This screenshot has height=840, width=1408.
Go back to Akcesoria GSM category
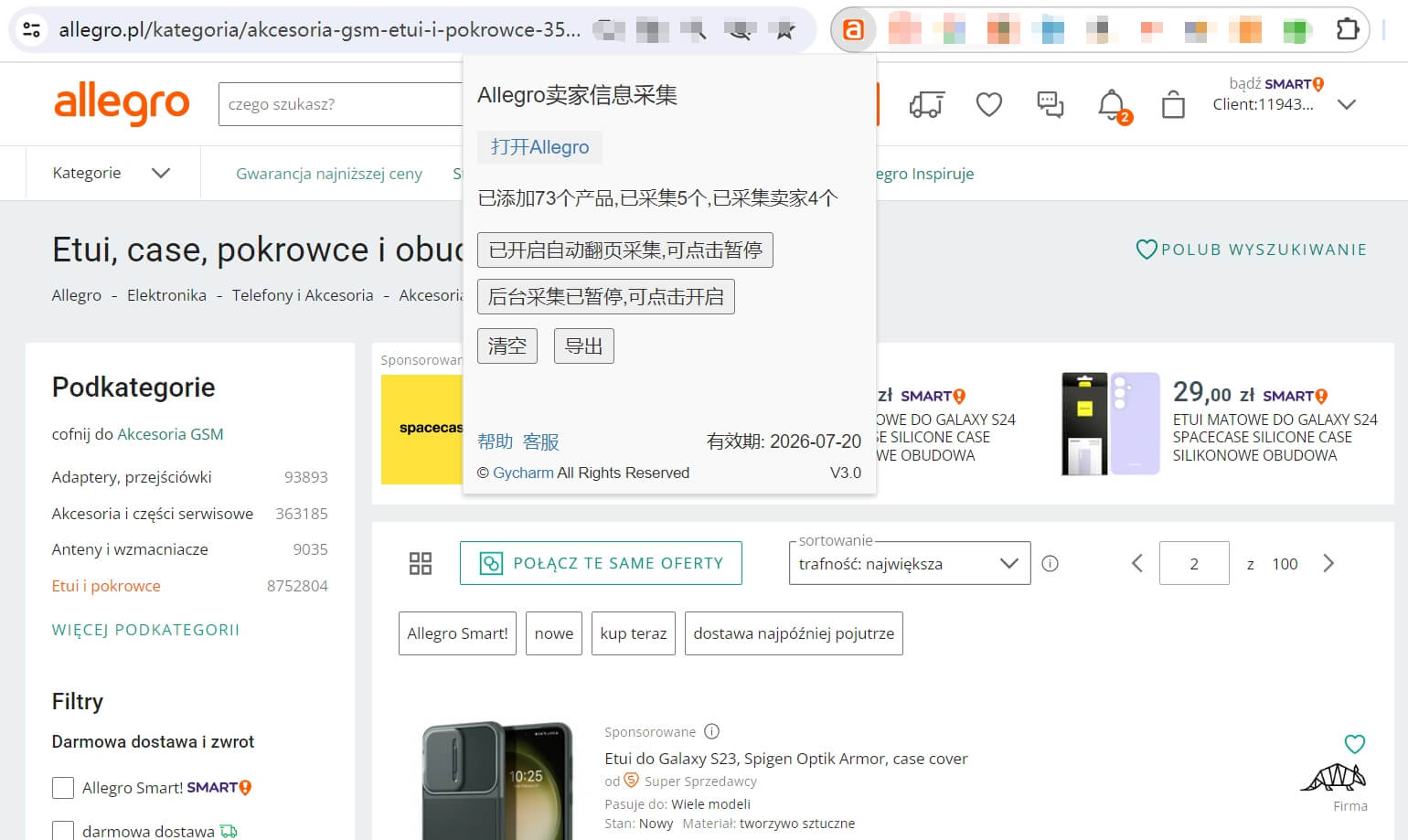pos(170,434)
